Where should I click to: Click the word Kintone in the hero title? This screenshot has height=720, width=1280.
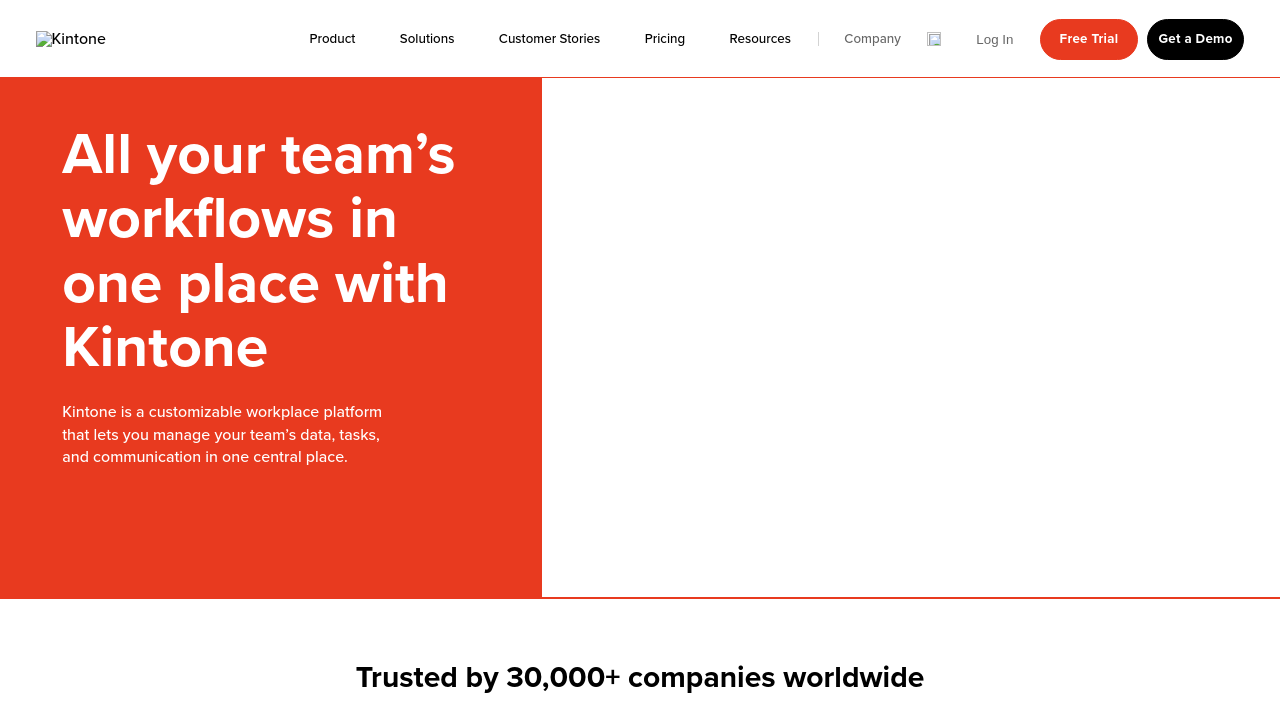tap(165, 348)
